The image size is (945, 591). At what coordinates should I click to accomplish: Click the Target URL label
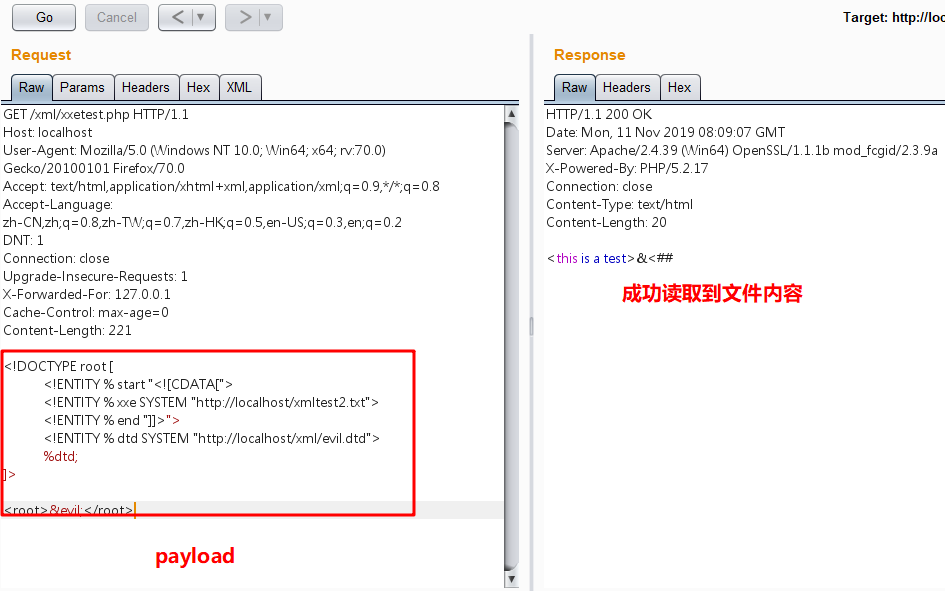pos(894,17)
